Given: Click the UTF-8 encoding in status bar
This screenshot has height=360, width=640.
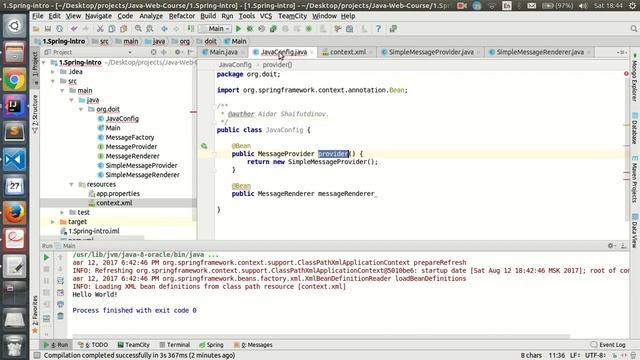Looking at the screenshot, I should pyautogui.click(x=595, y=356).
